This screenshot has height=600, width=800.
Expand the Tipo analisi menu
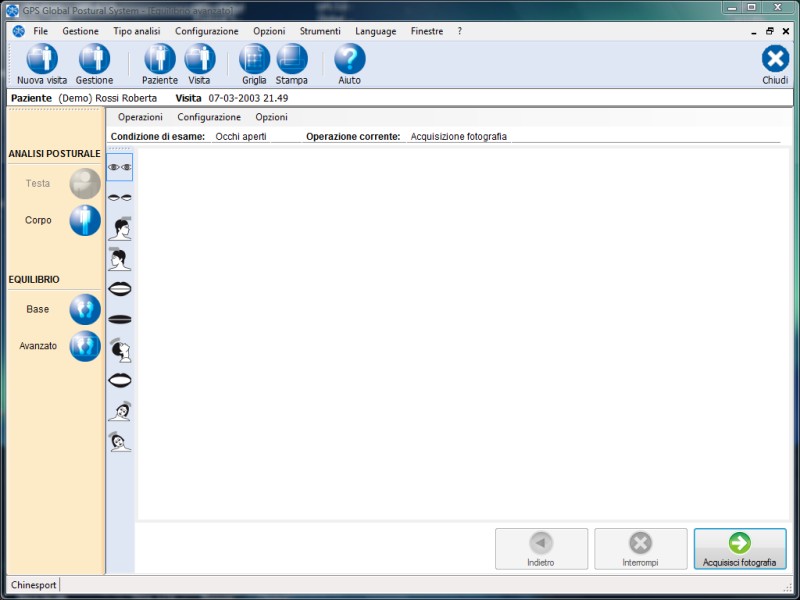click(x=136, y=31)
